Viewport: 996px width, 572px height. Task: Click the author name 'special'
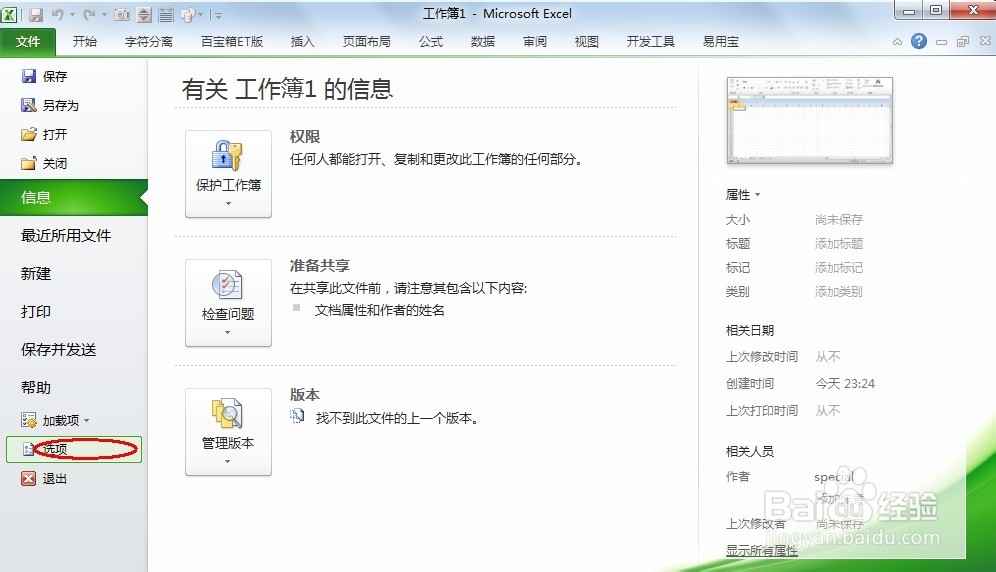833,477
